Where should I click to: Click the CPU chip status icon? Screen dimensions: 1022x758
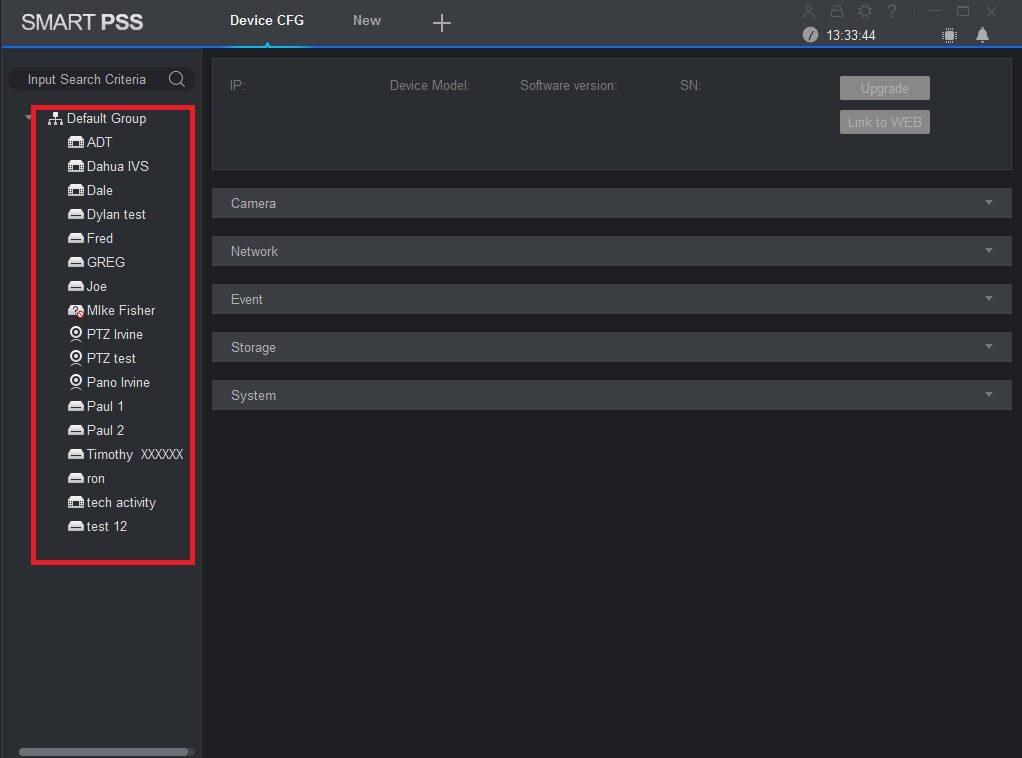tap(949, 35)
